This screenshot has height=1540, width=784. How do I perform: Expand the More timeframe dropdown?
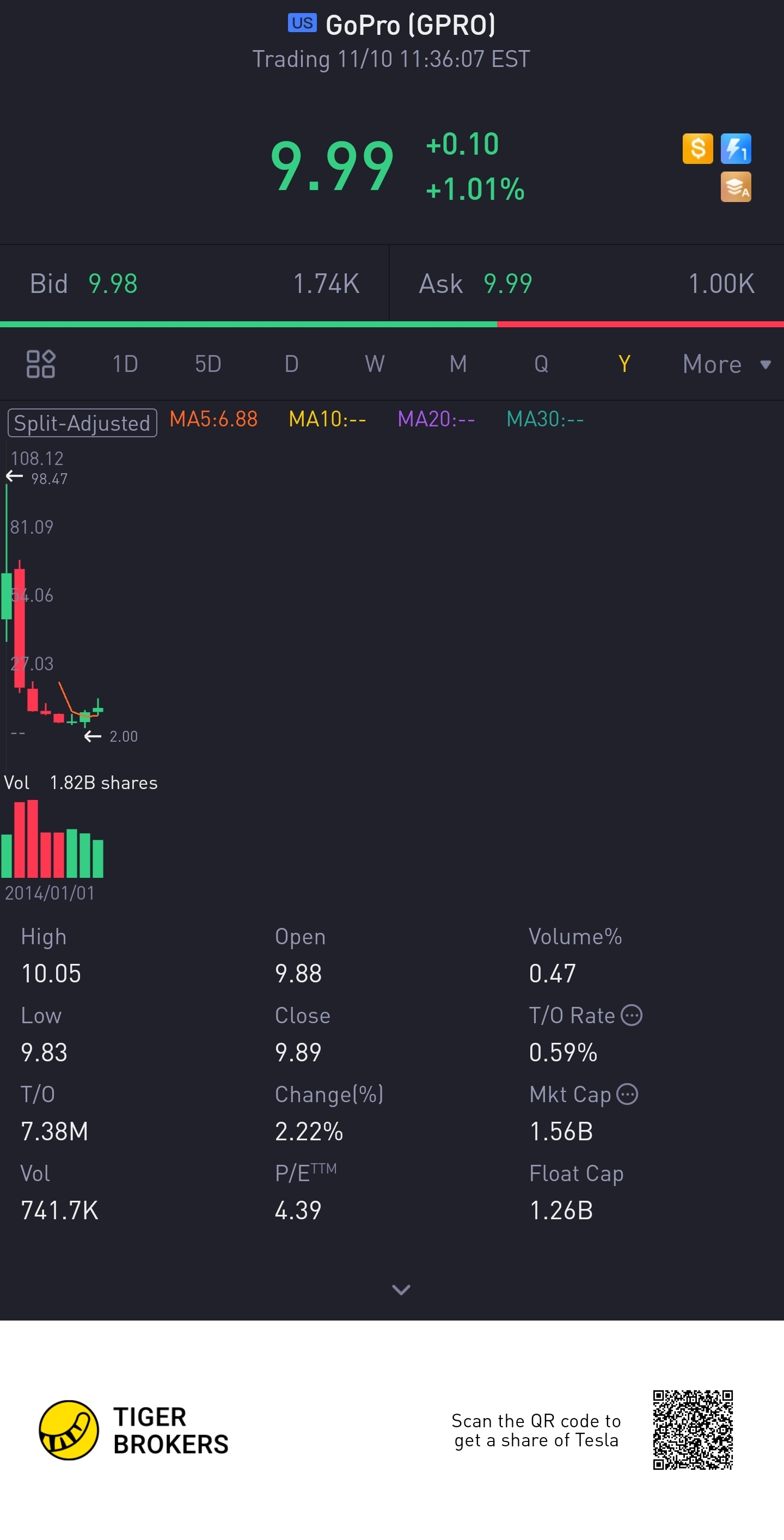(x=727, y=364)
